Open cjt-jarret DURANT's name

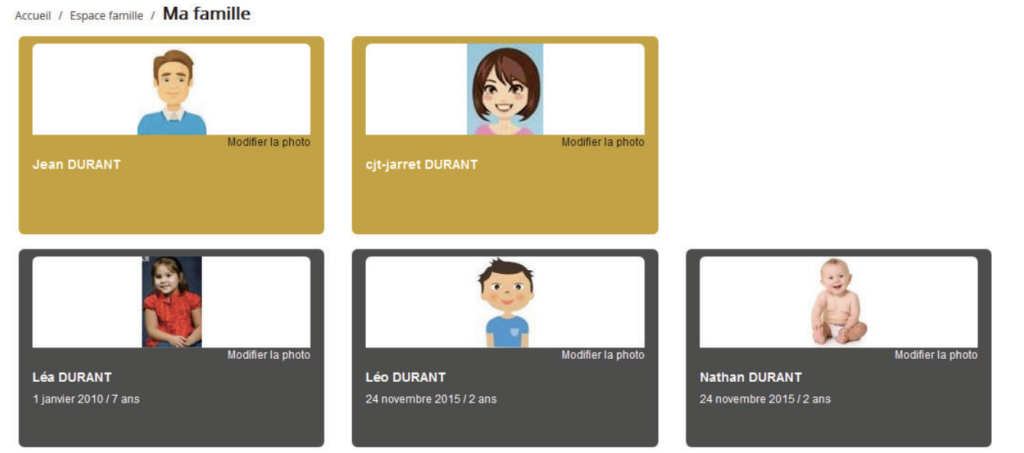point(421,164)
